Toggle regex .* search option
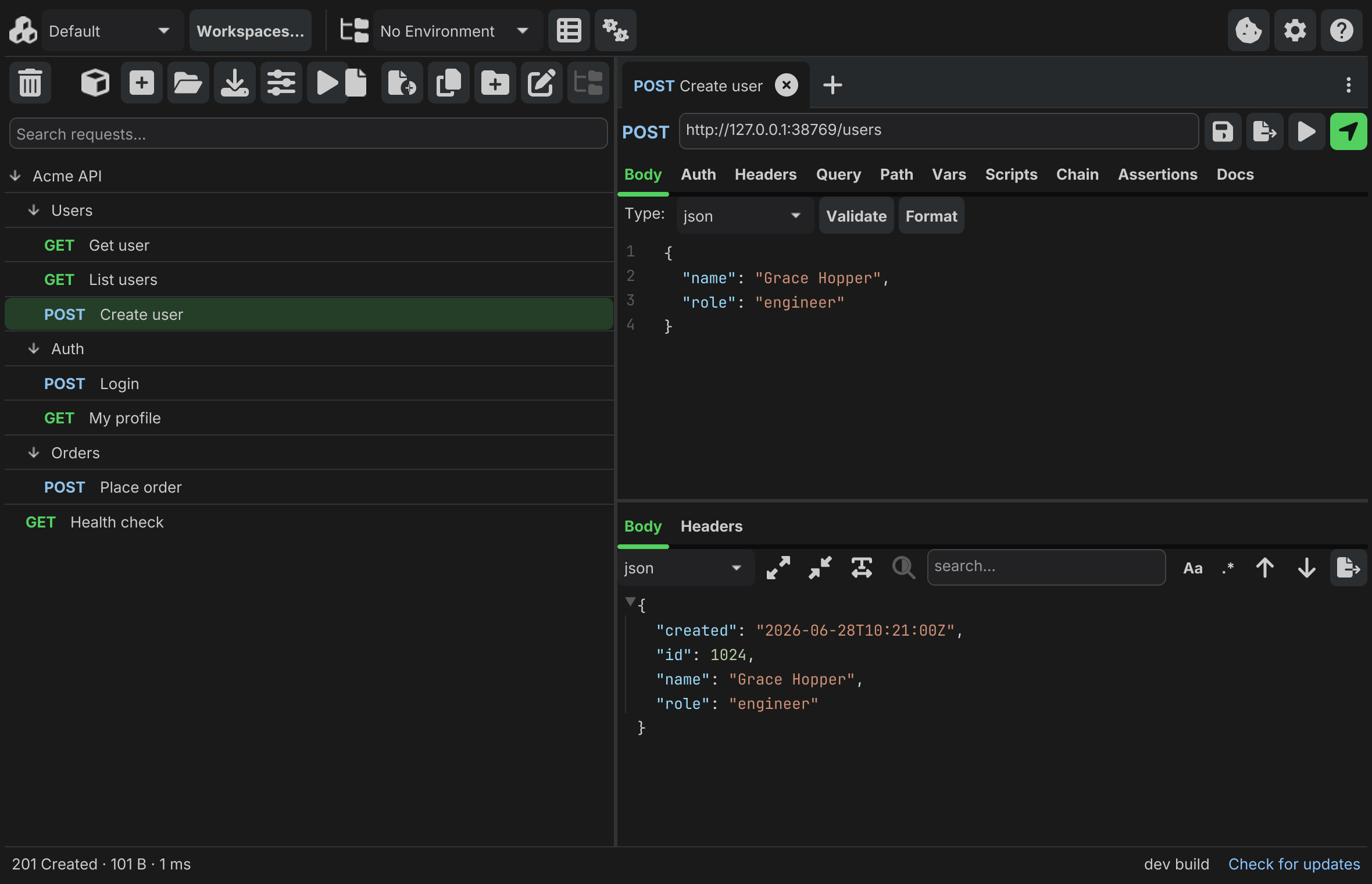The height and width of the screenshot is (884, 1372). pos(1227,568)
